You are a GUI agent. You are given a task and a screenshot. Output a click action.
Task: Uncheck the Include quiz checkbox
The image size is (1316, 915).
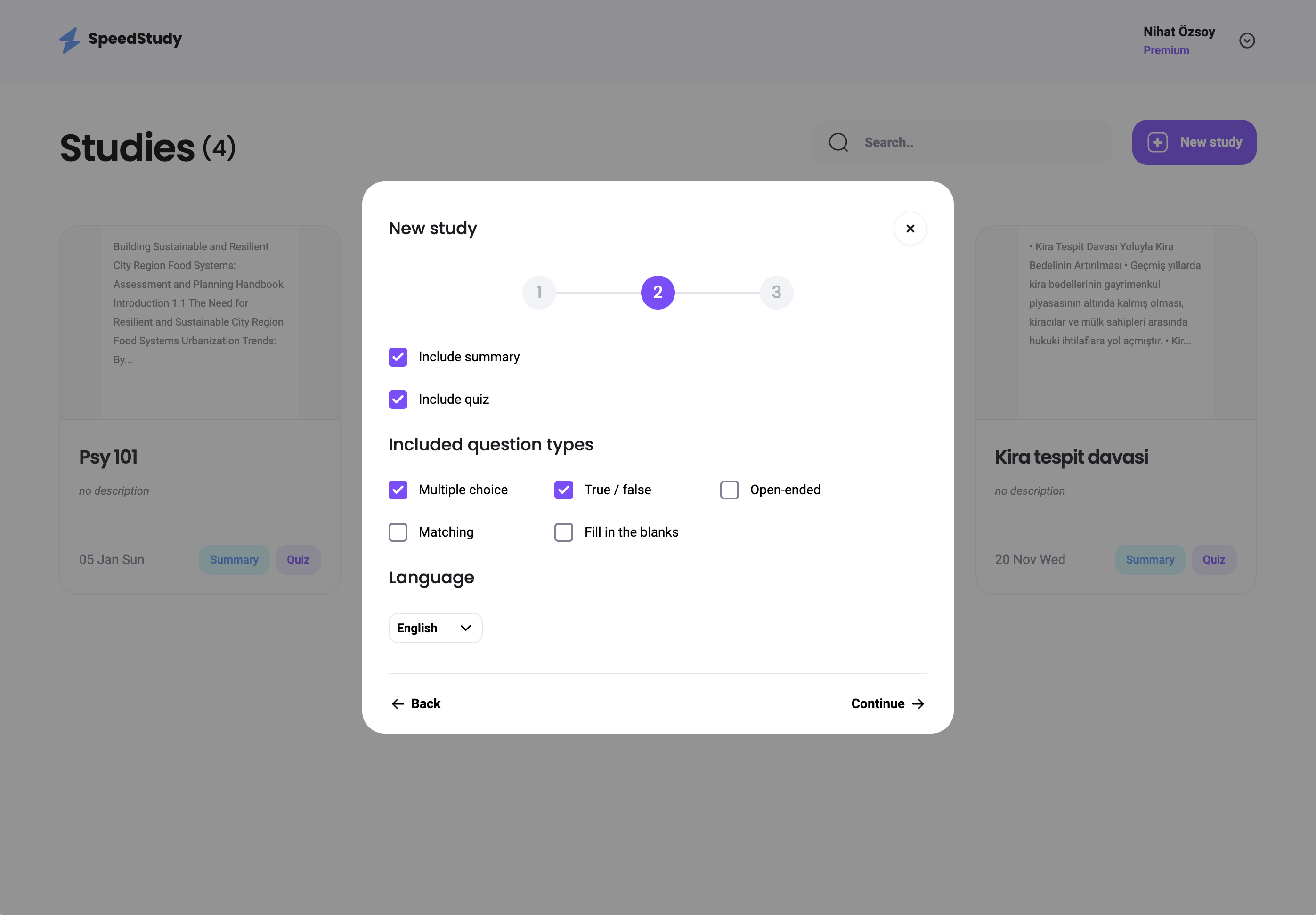[x=398, y=400]
